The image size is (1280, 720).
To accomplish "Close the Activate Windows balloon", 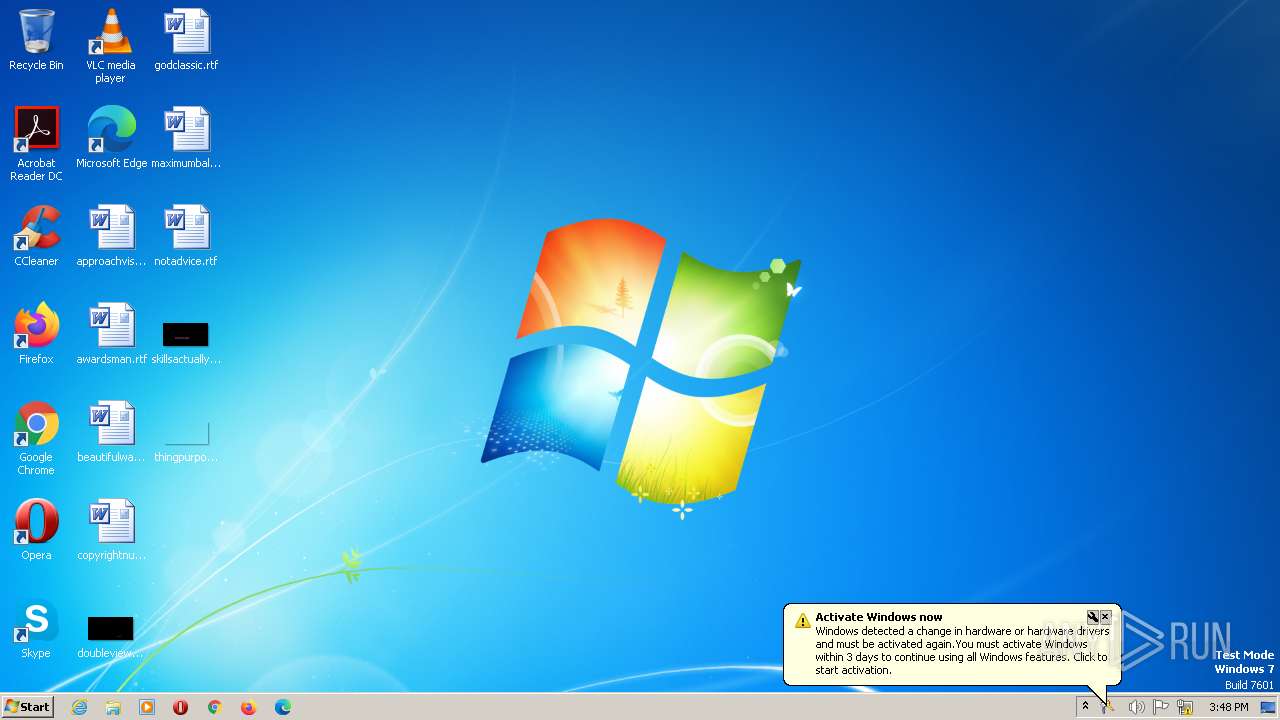I will click(1105, 617).
